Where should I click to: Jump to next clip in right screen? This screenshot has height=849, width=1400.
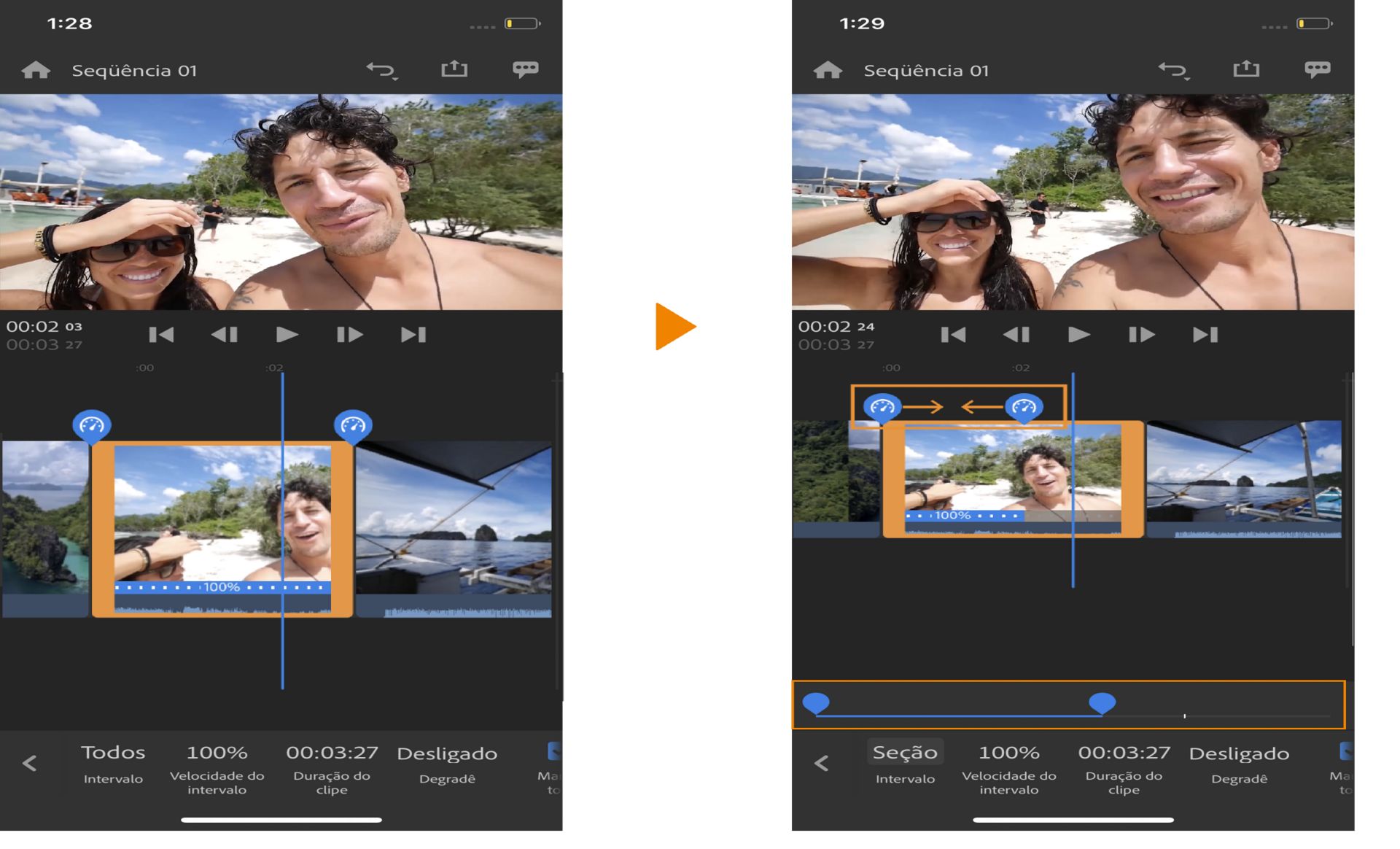(1205, 335)
